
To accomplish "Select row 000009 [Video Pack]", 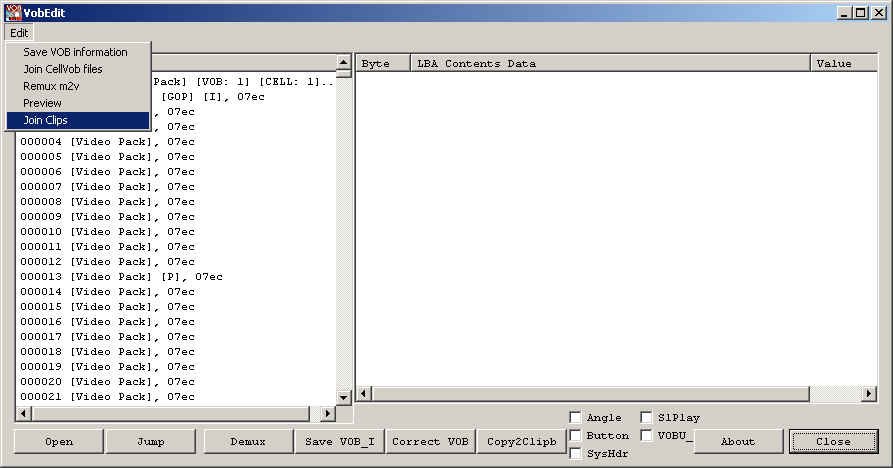I will (107, 216).
